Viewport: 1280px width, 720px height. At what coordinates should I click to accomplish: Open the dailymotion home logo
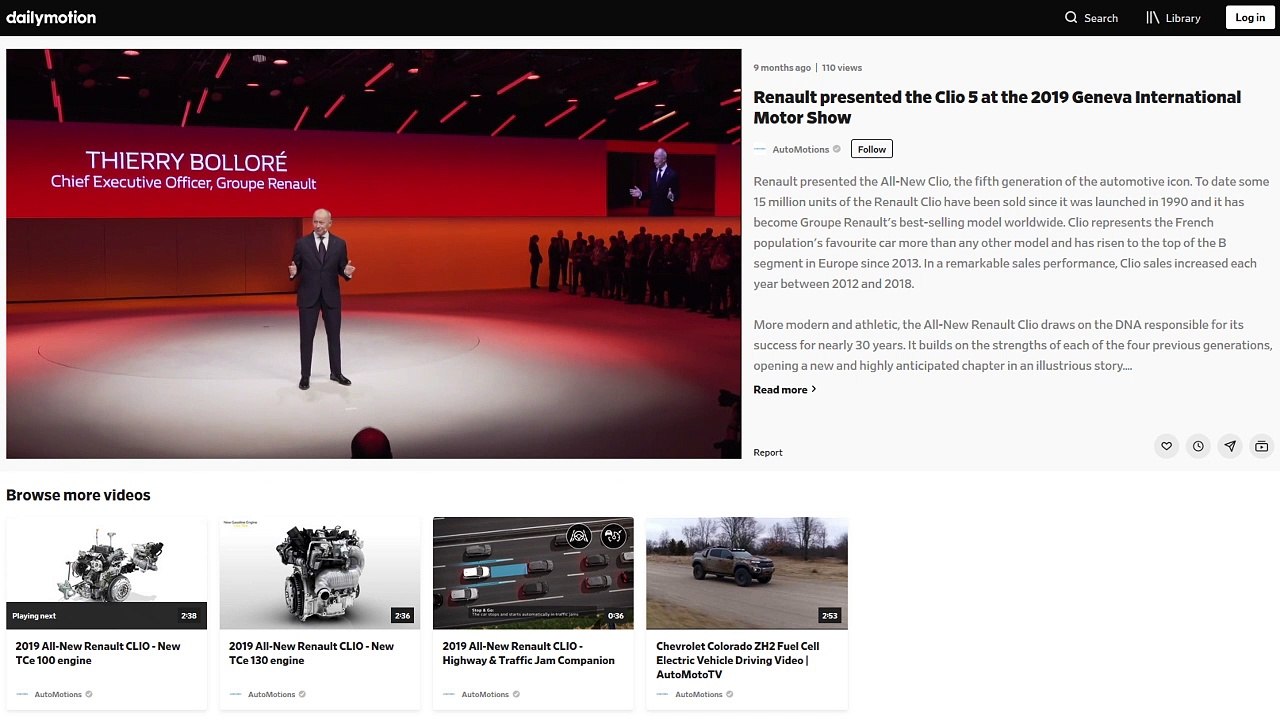point(51,17)
